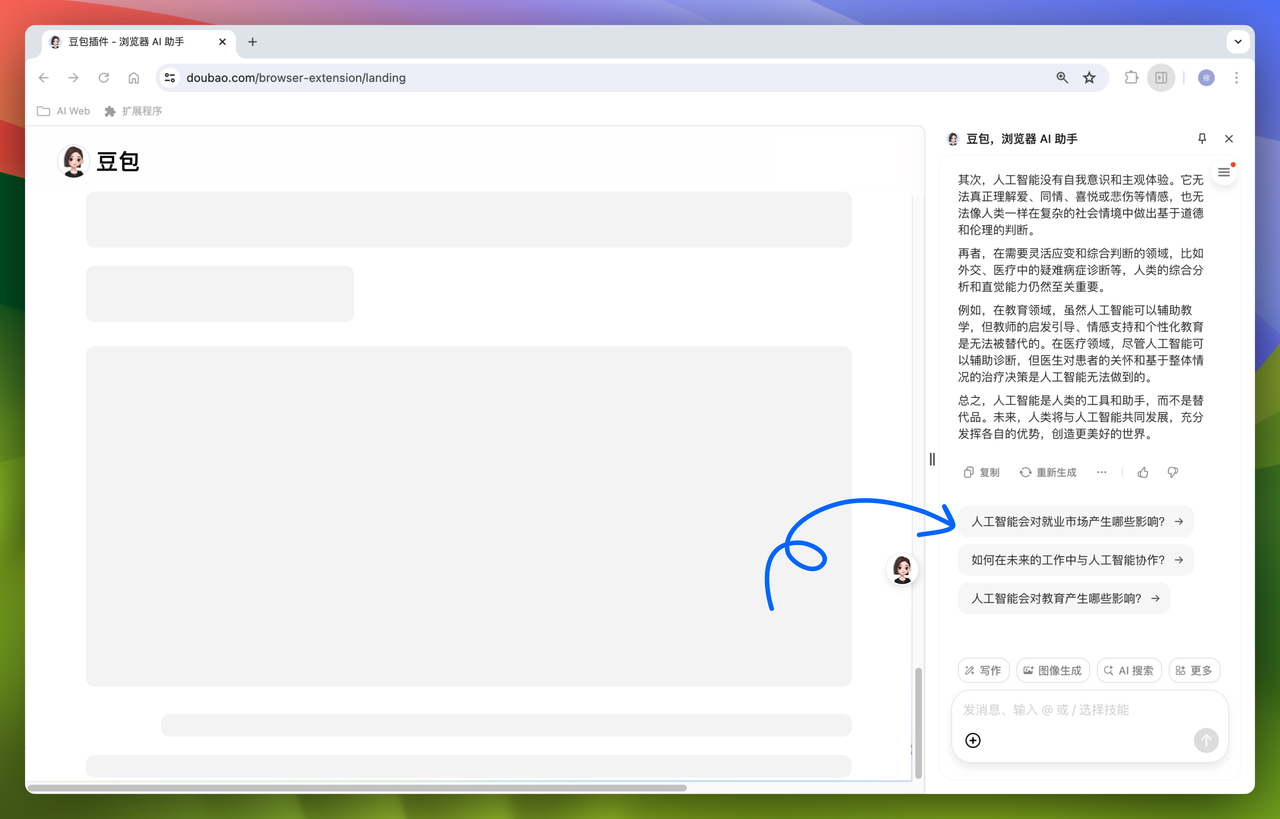Open the 扩展程序 bookmark
The image size is (1280, 819).
(133, 111)
